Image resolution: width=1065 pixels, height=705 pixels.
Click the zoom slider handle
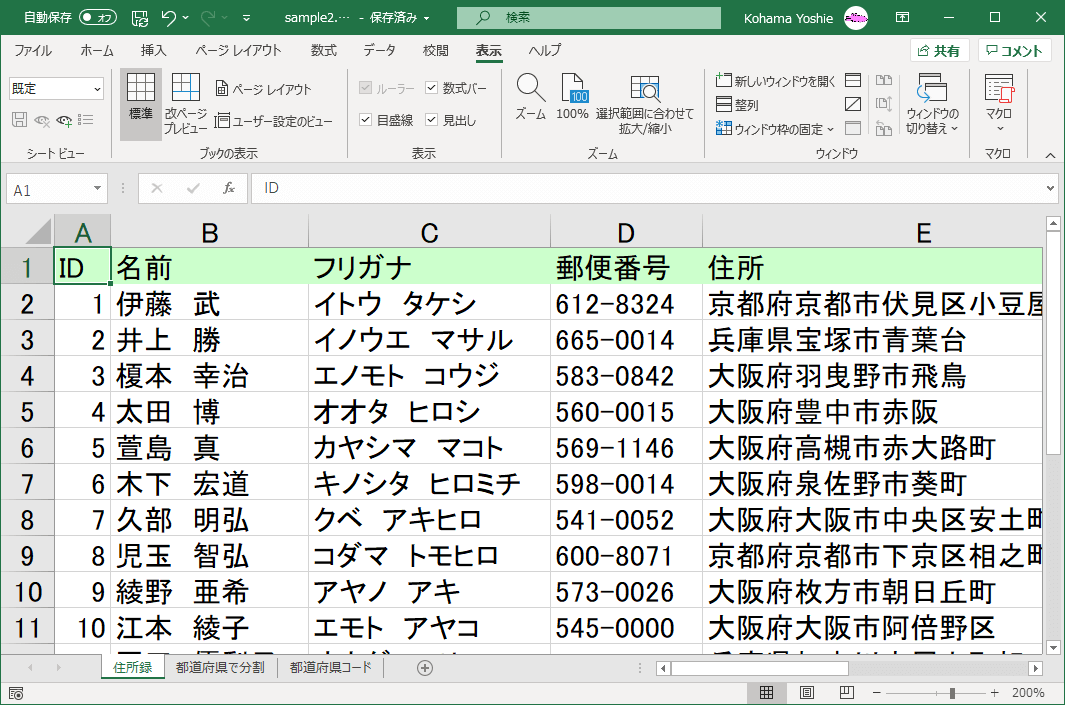pos(952,693)
